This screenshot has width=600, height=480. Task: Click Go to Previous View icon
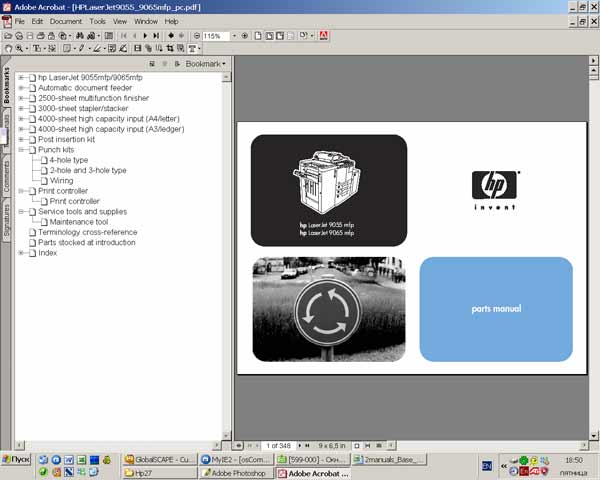tap(171, 36)
